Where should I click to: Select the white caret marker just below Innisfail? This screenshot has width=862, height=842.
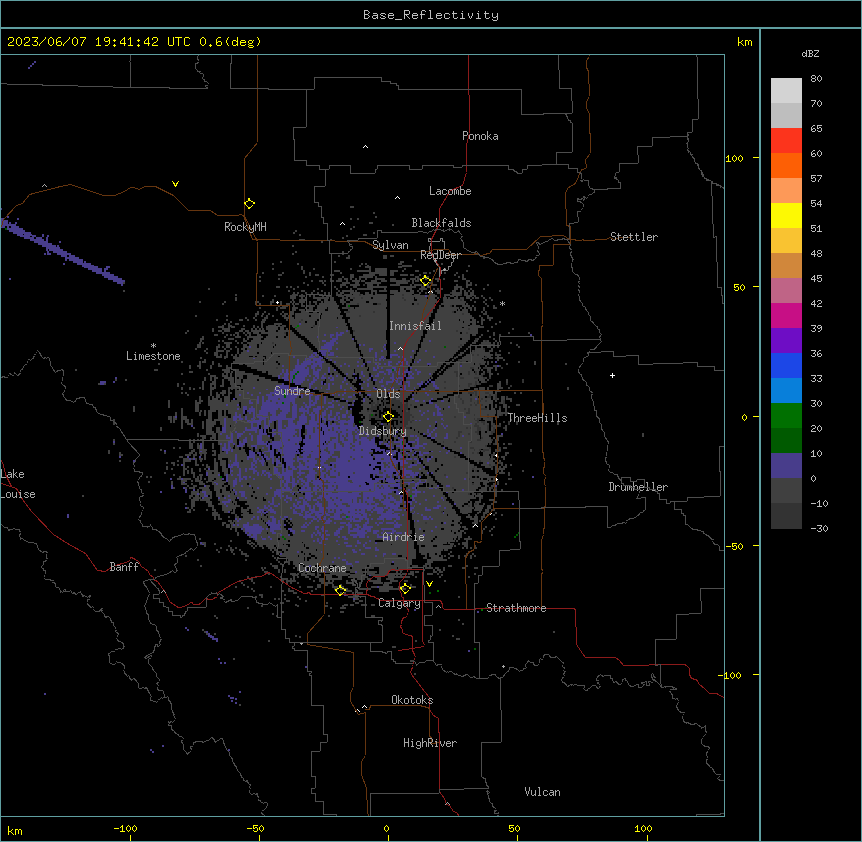[400, 348]
